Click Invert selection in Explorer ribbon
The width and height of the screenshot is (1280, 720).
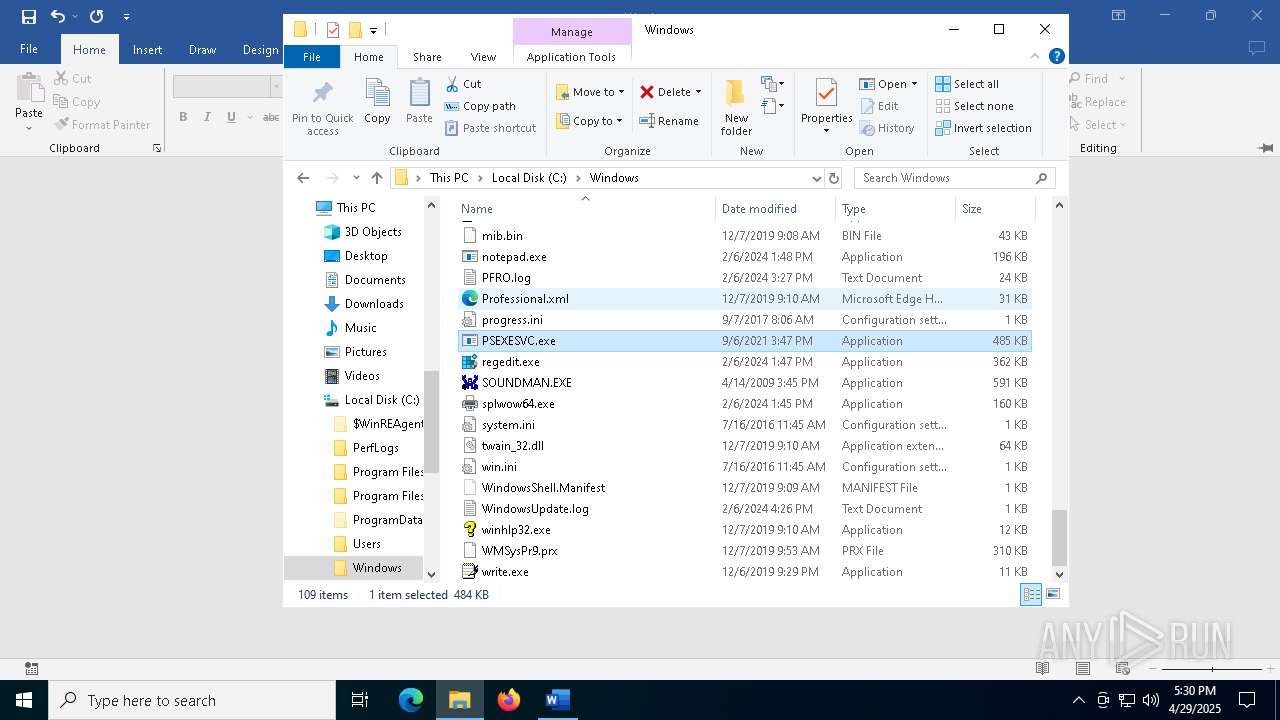(983, 128)
